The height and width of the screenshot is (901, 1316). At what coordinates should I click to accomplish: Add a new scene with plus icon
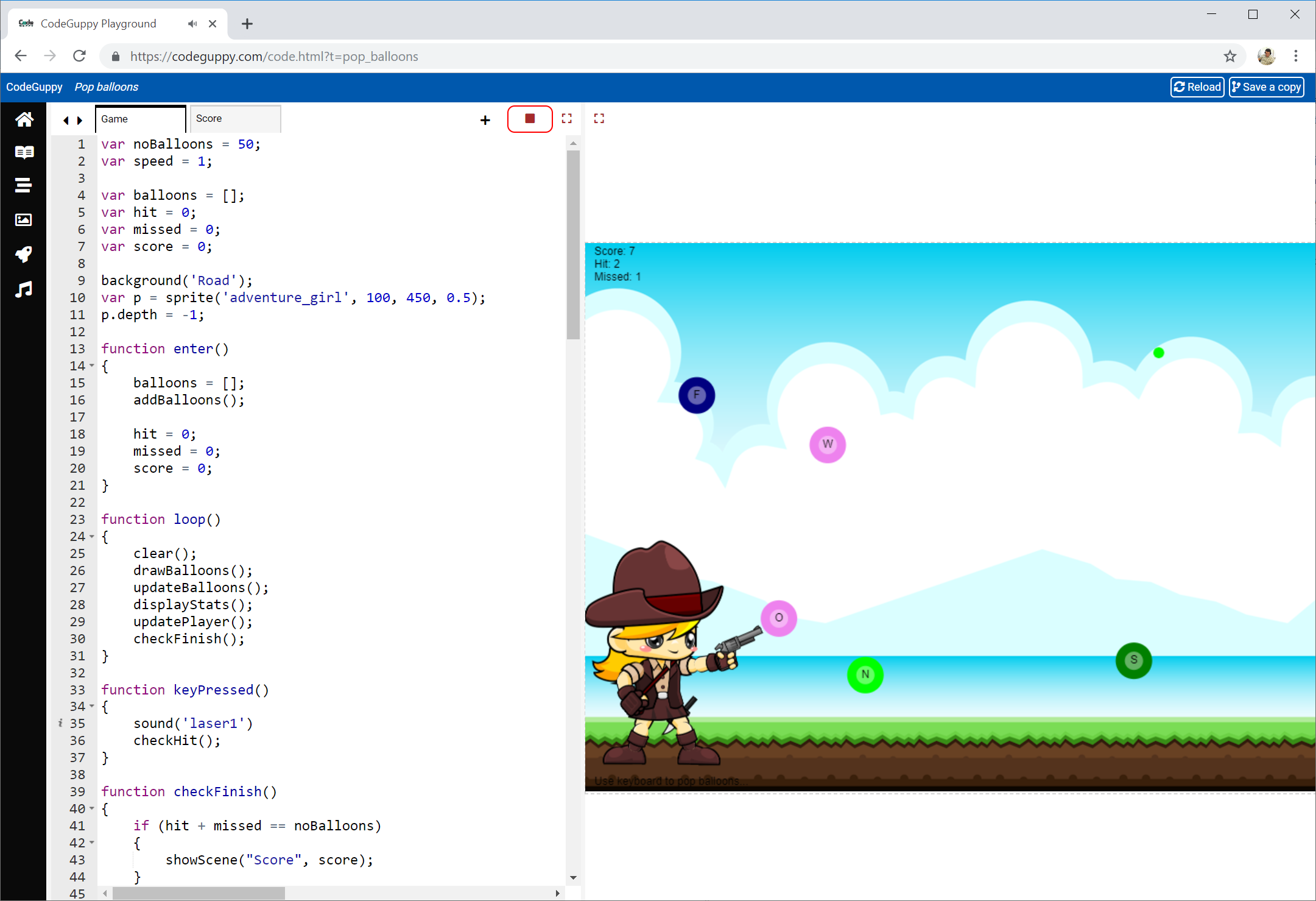tap(485, 120)
